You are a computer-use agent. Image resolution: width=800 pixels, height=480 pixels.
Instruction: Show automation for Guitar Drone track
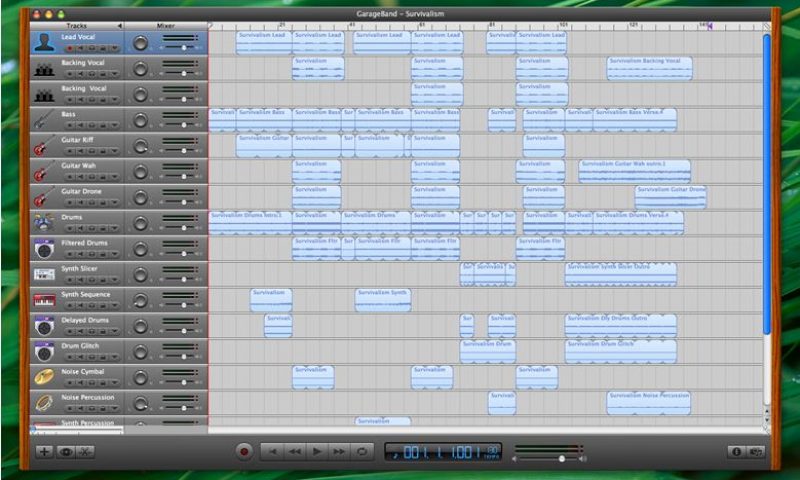[114, 203]
